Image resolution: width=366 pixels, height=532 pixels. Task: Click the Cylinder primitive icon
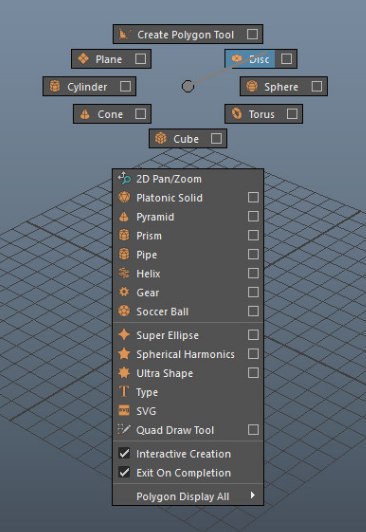(55, 86)
